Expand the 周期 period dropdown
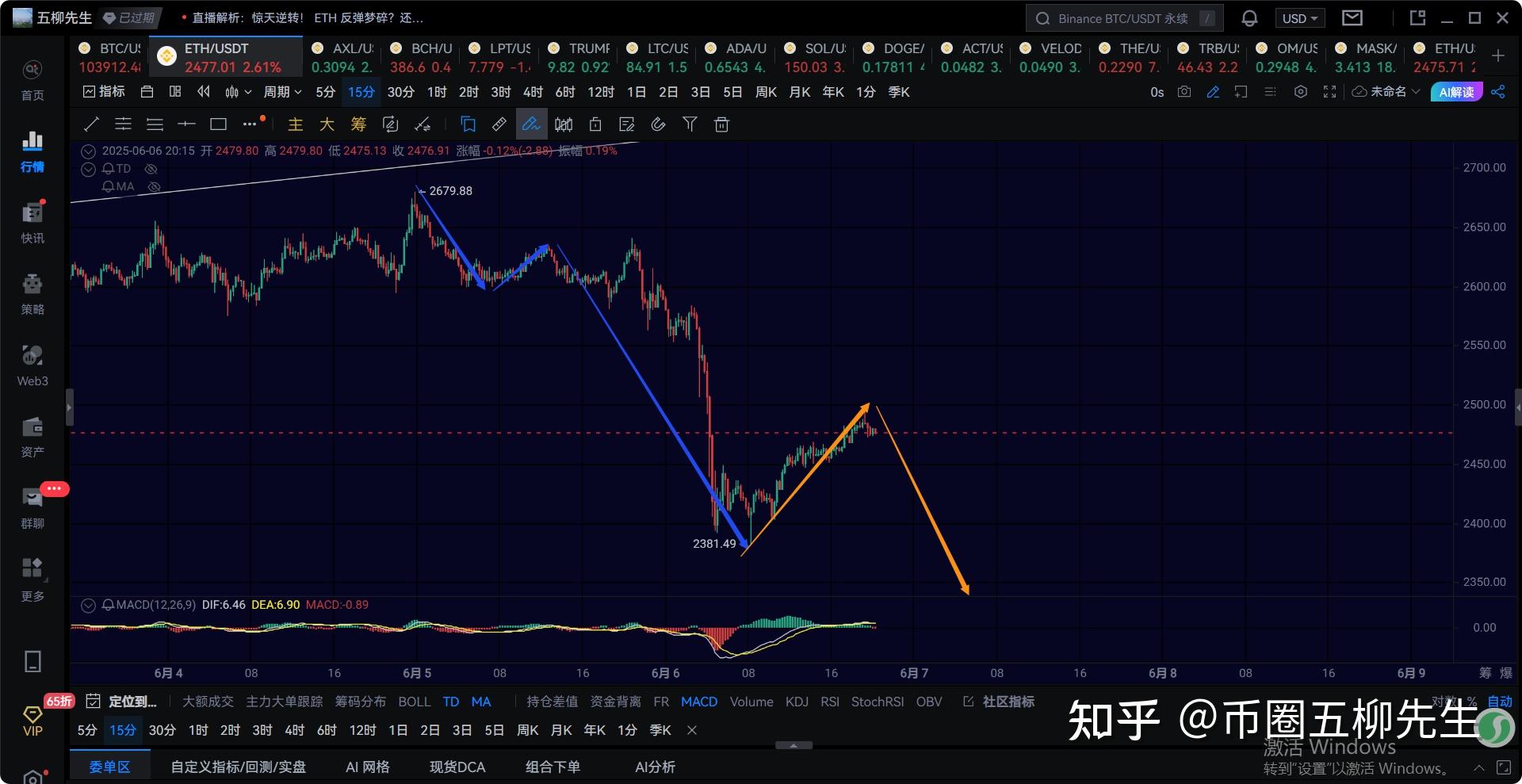Image resolution: width=1522 pixels, height=784 pixels. coord(282,92)
